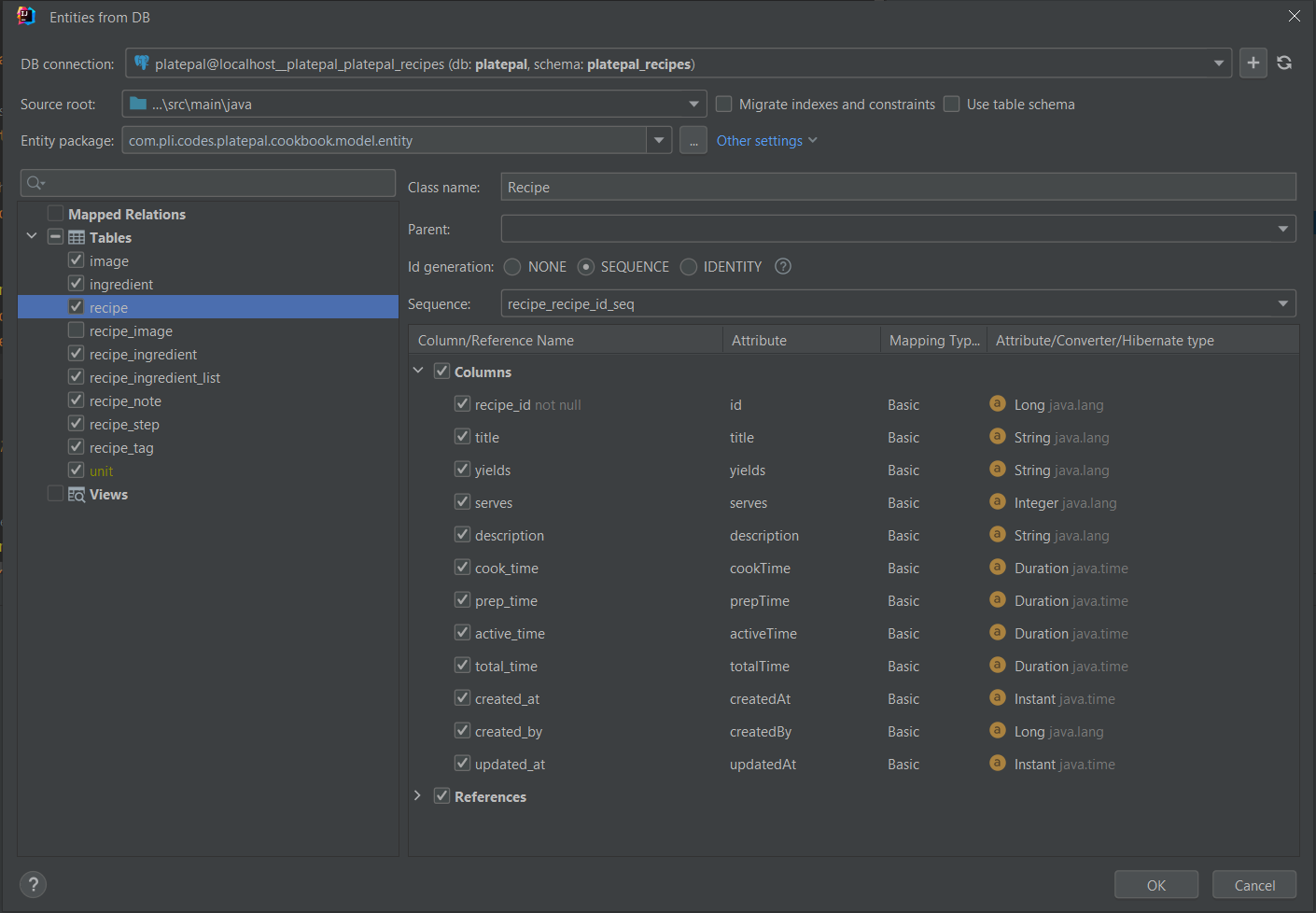Click the Class name field

tap(898, 187)
